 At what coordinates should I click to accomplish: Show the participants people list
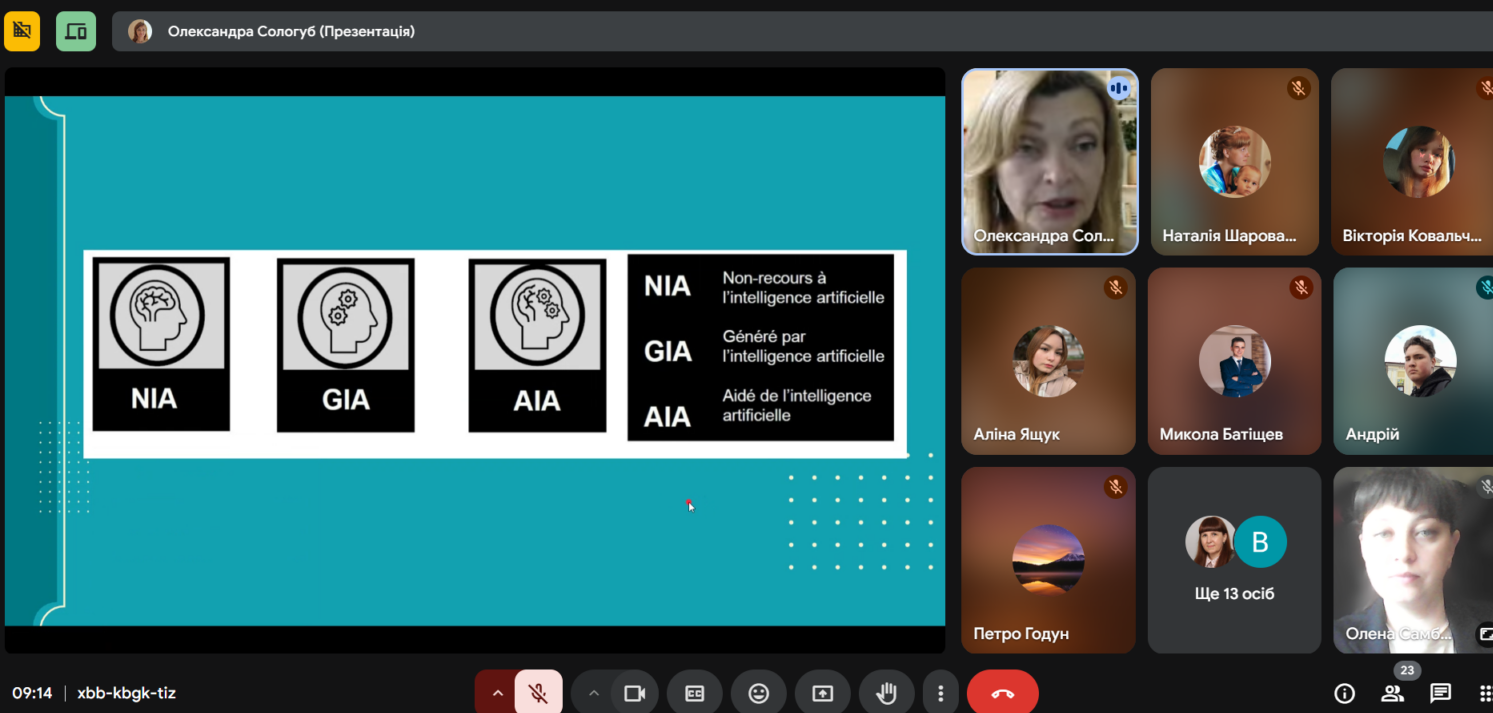[x=1392, y=693]
